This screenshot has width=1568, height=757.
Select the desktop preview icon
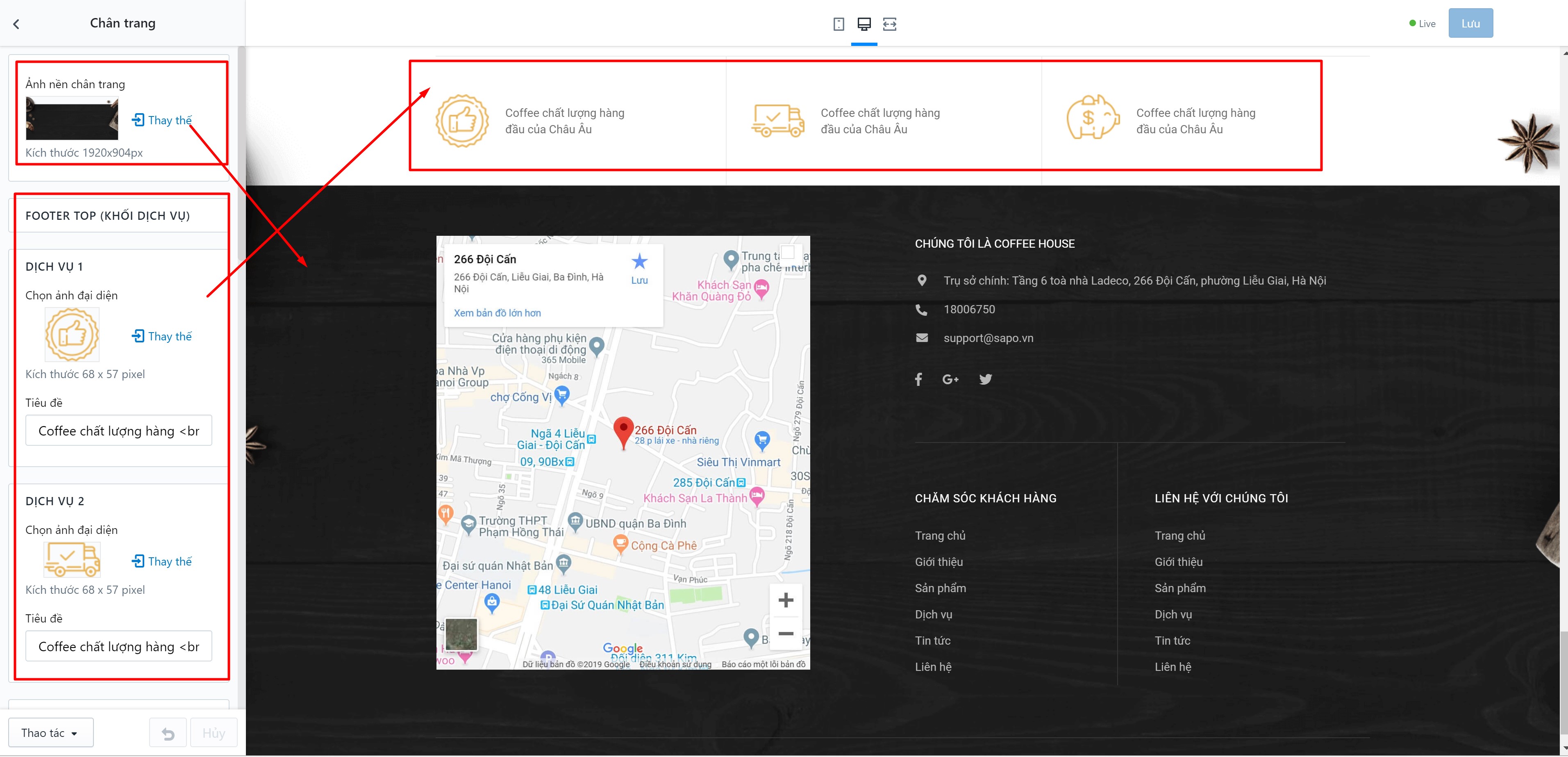[864, 24]
